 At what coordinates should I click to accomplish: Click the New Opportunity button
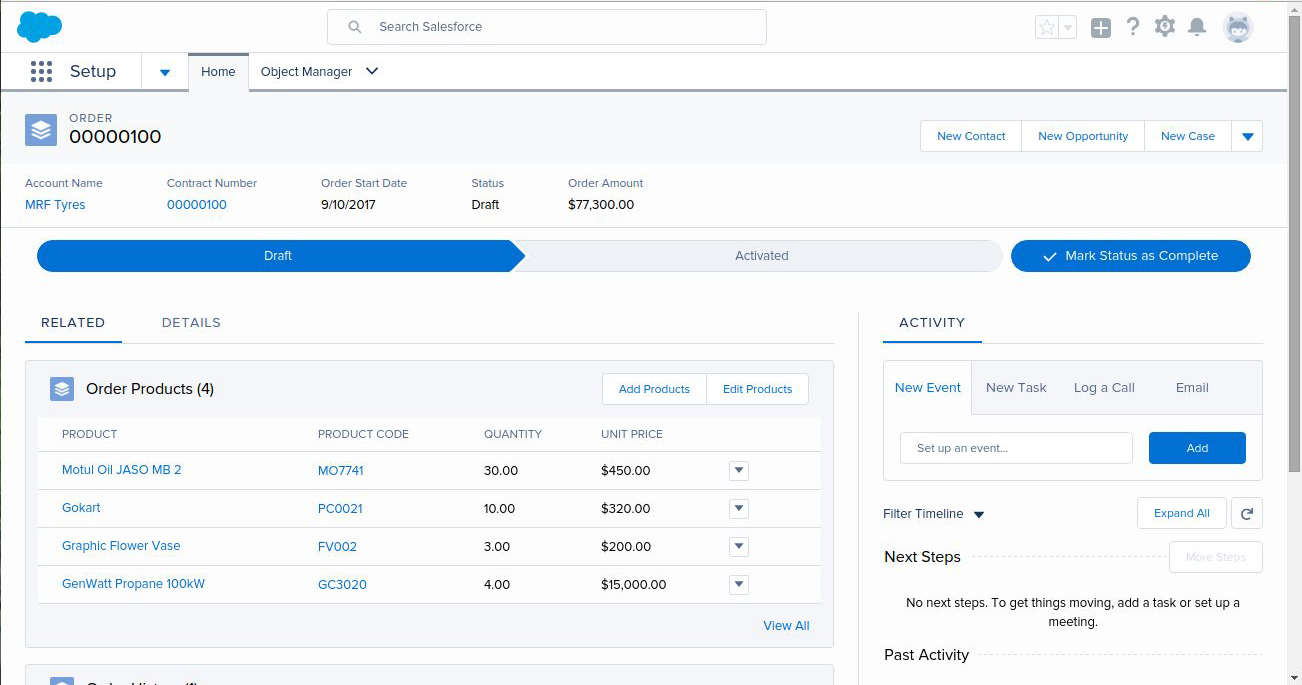coord(1083,136)
